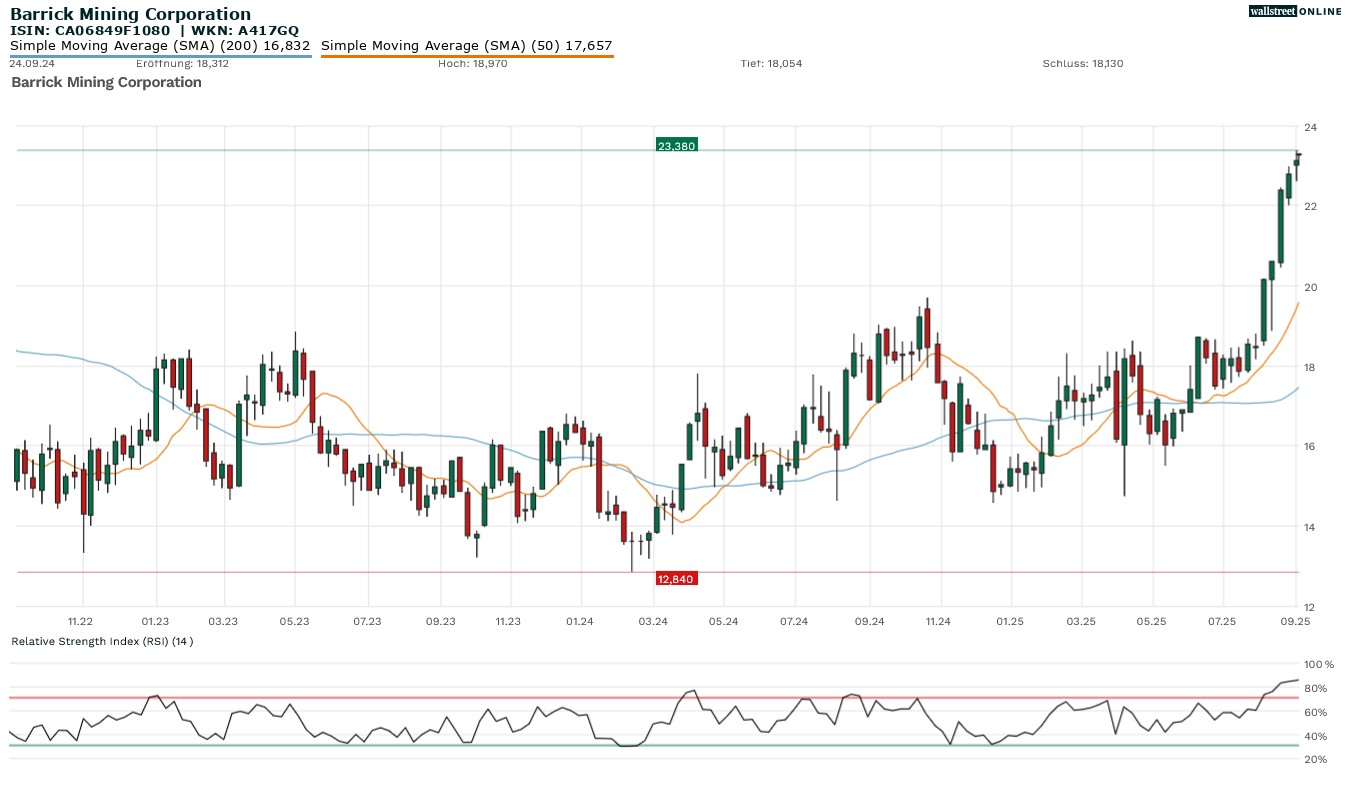Click the 14 price axis label
The height and width of the screenshot is (786, 1349).
(x=1310, y=527)
